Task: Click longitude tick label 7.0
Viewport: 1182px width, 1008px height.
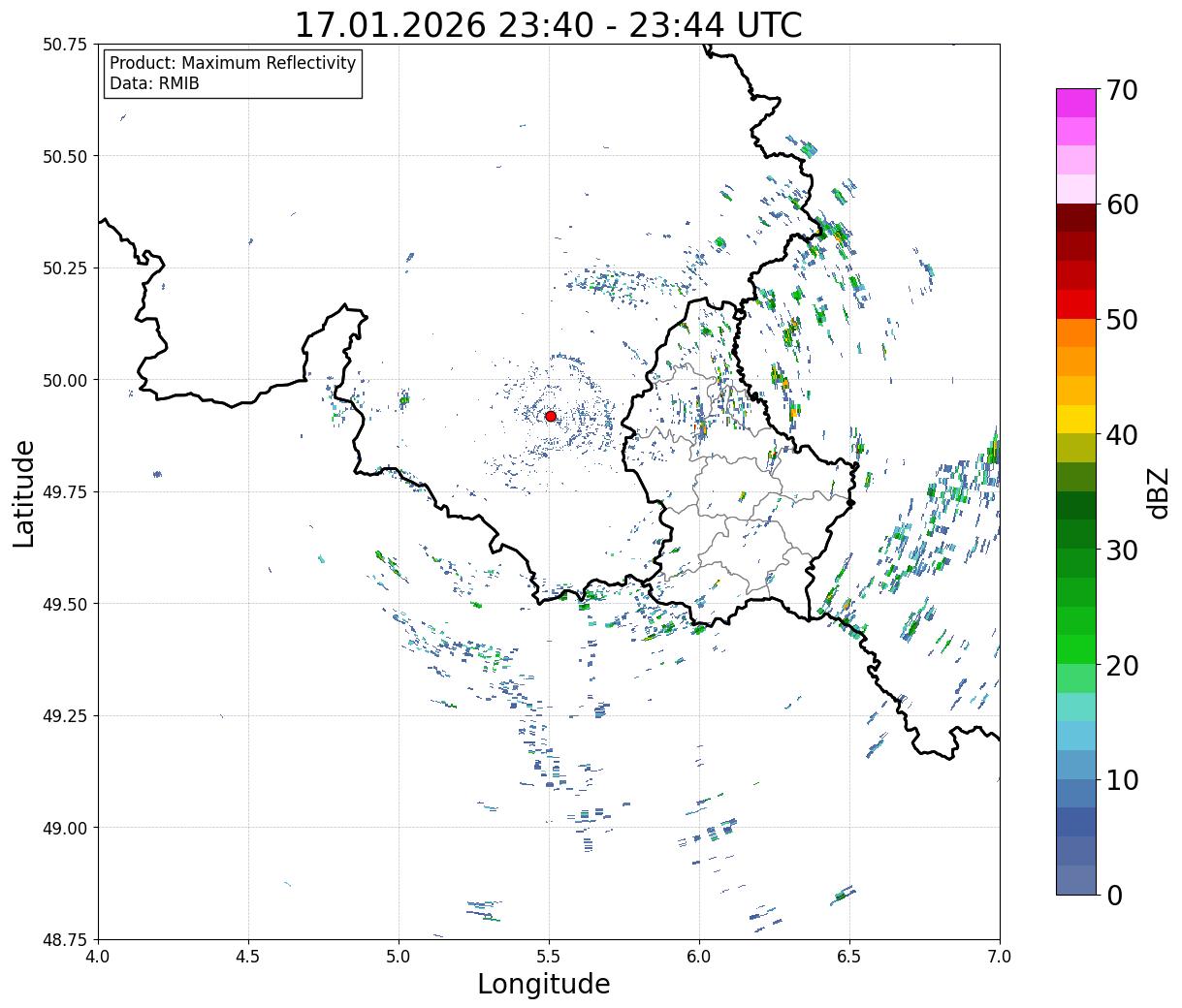Action: coord(1000,957)
